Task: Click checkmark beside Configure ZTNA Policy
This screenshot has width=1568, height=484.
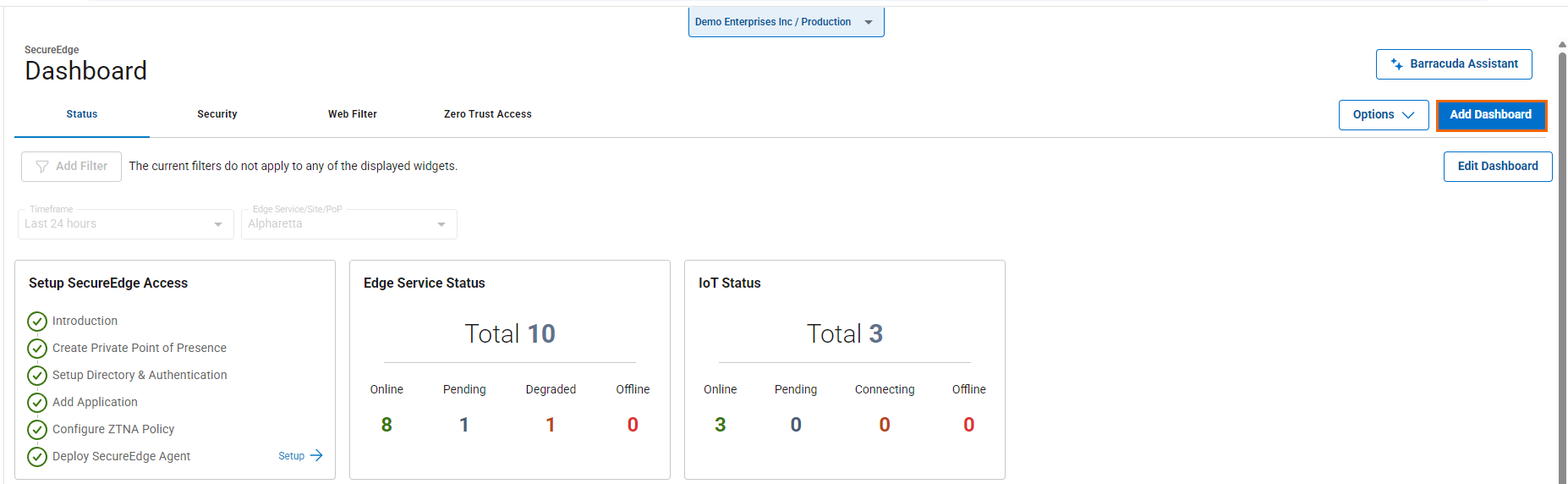Action: coord(37,430)
